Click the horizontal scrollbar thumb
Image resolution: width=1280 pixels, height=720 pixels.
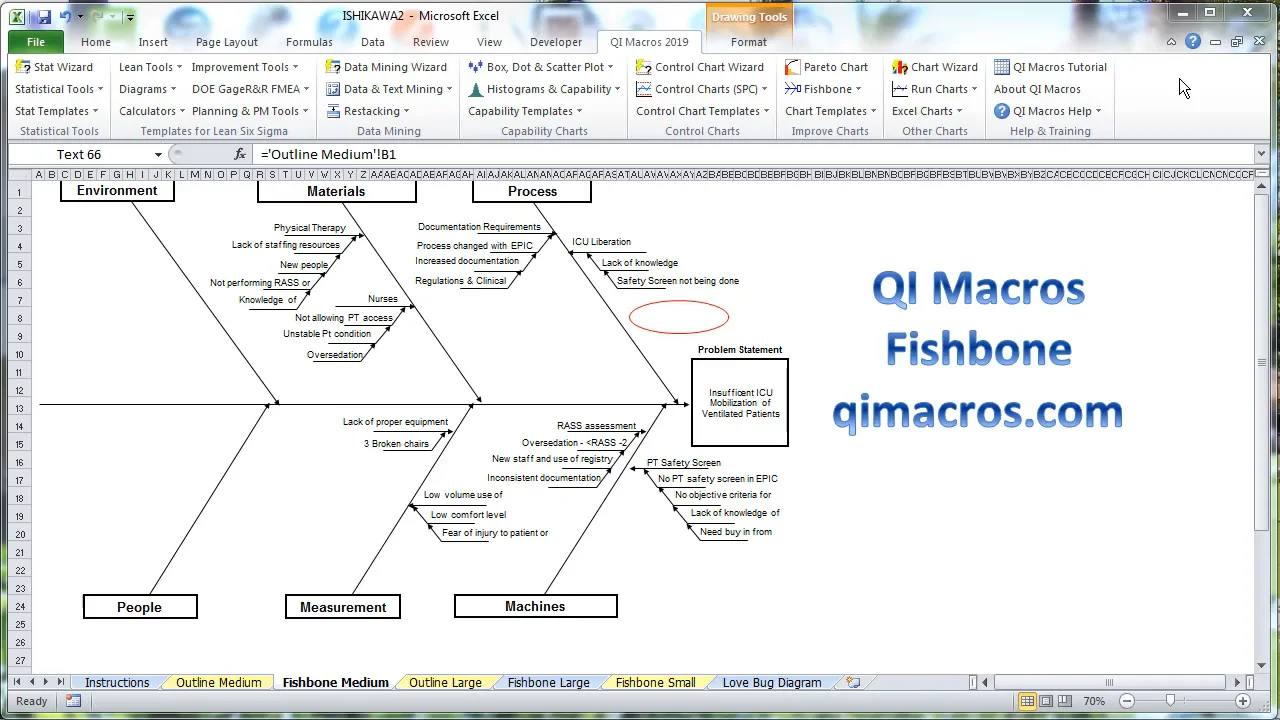pos(1108,682)
